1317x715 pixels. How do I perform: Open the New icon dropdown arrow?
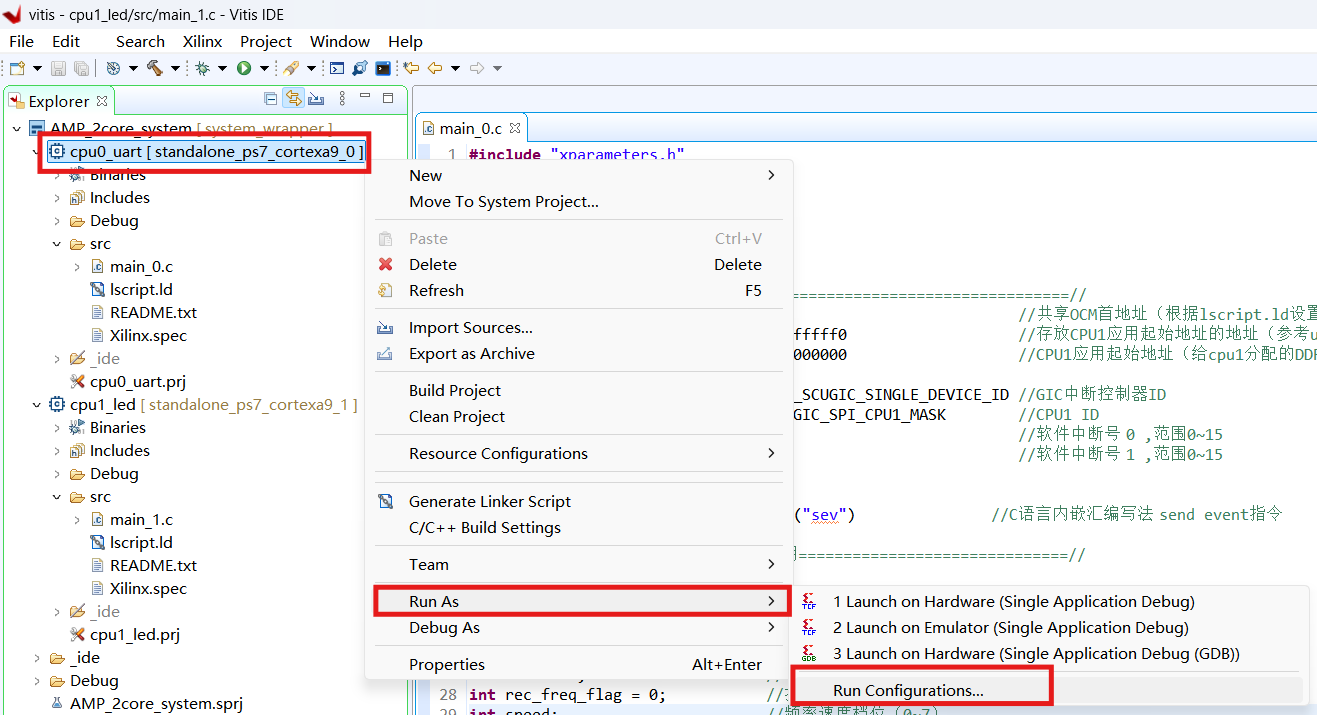pyautogui.click(x=37, y=69)
